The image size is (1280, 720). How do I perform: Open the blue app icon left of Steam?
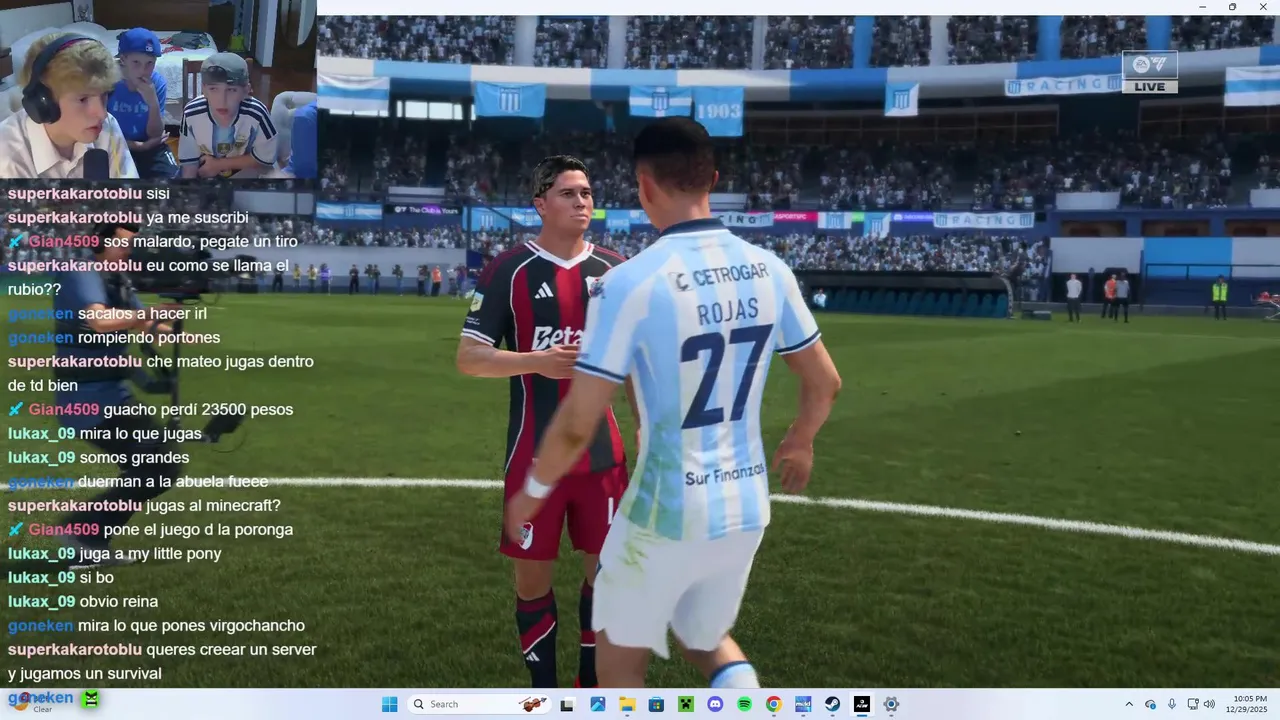click(803, 704)
